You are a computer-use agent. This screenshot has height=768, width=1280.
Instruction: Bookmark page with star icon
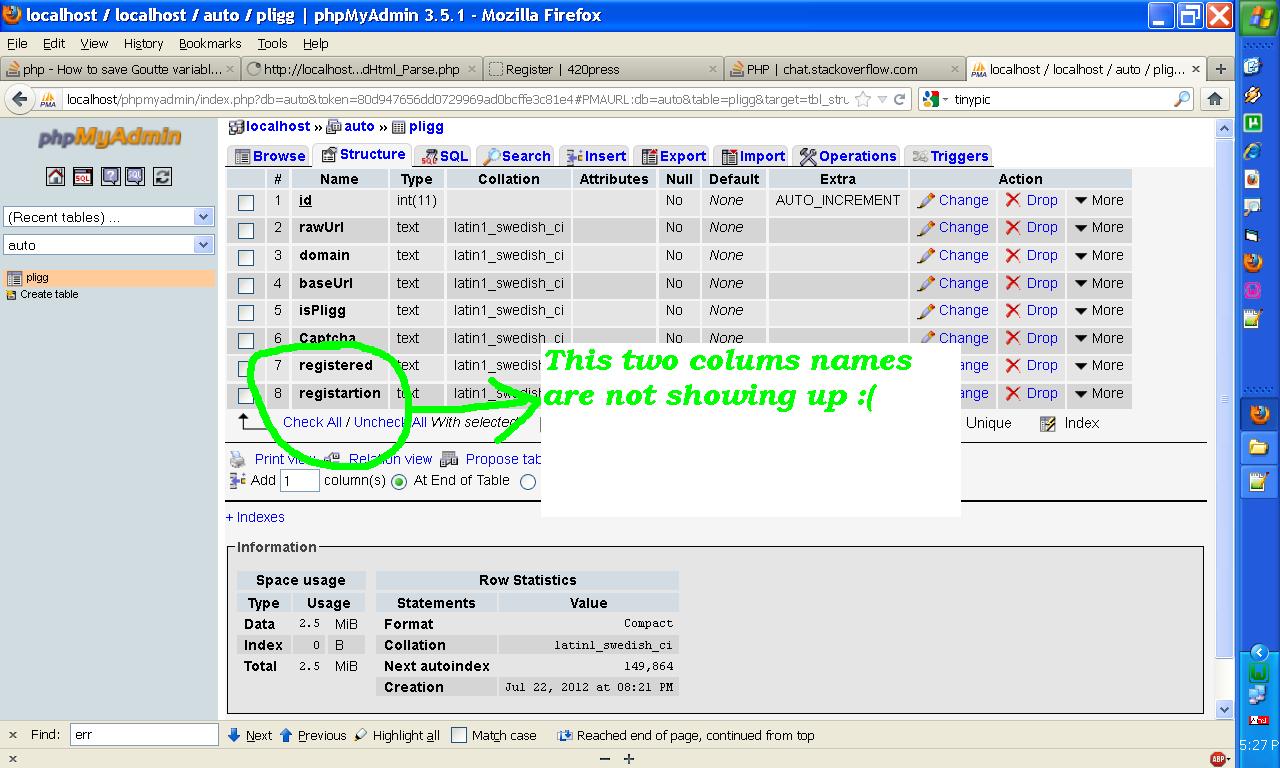(862, 99)
